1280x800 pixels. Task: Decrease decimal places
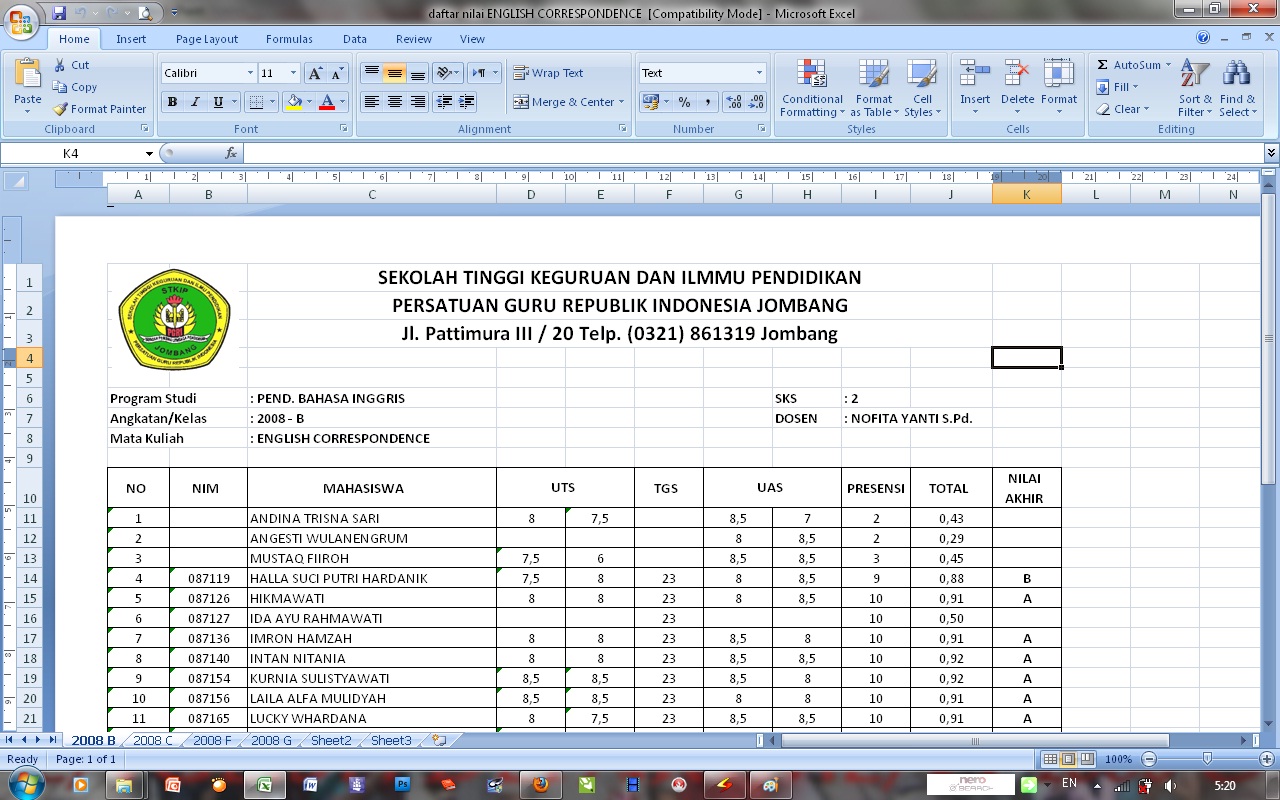click(x=756, y=102)
